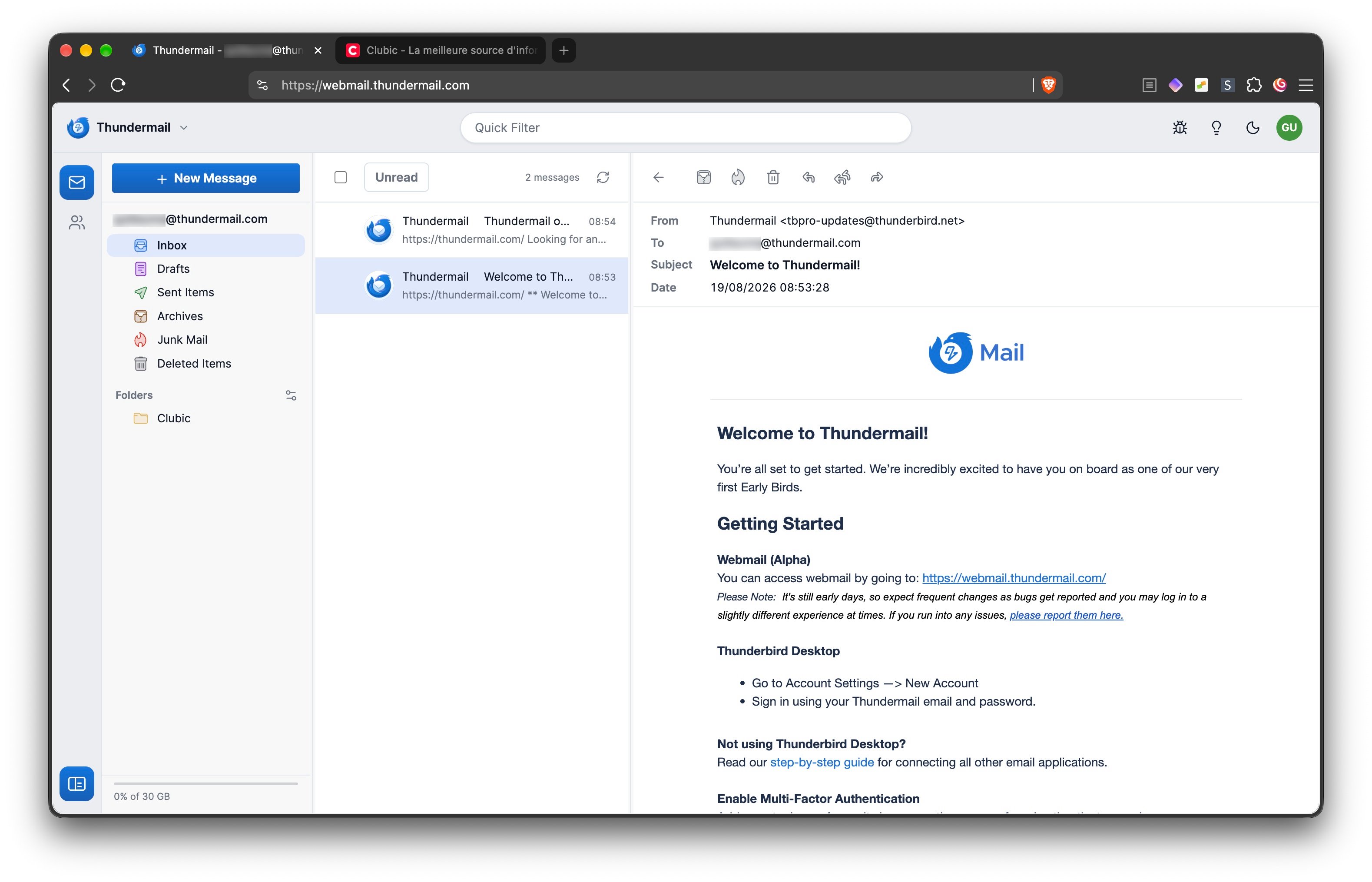Click the account email address in sidebar

[x=190, y=219]
